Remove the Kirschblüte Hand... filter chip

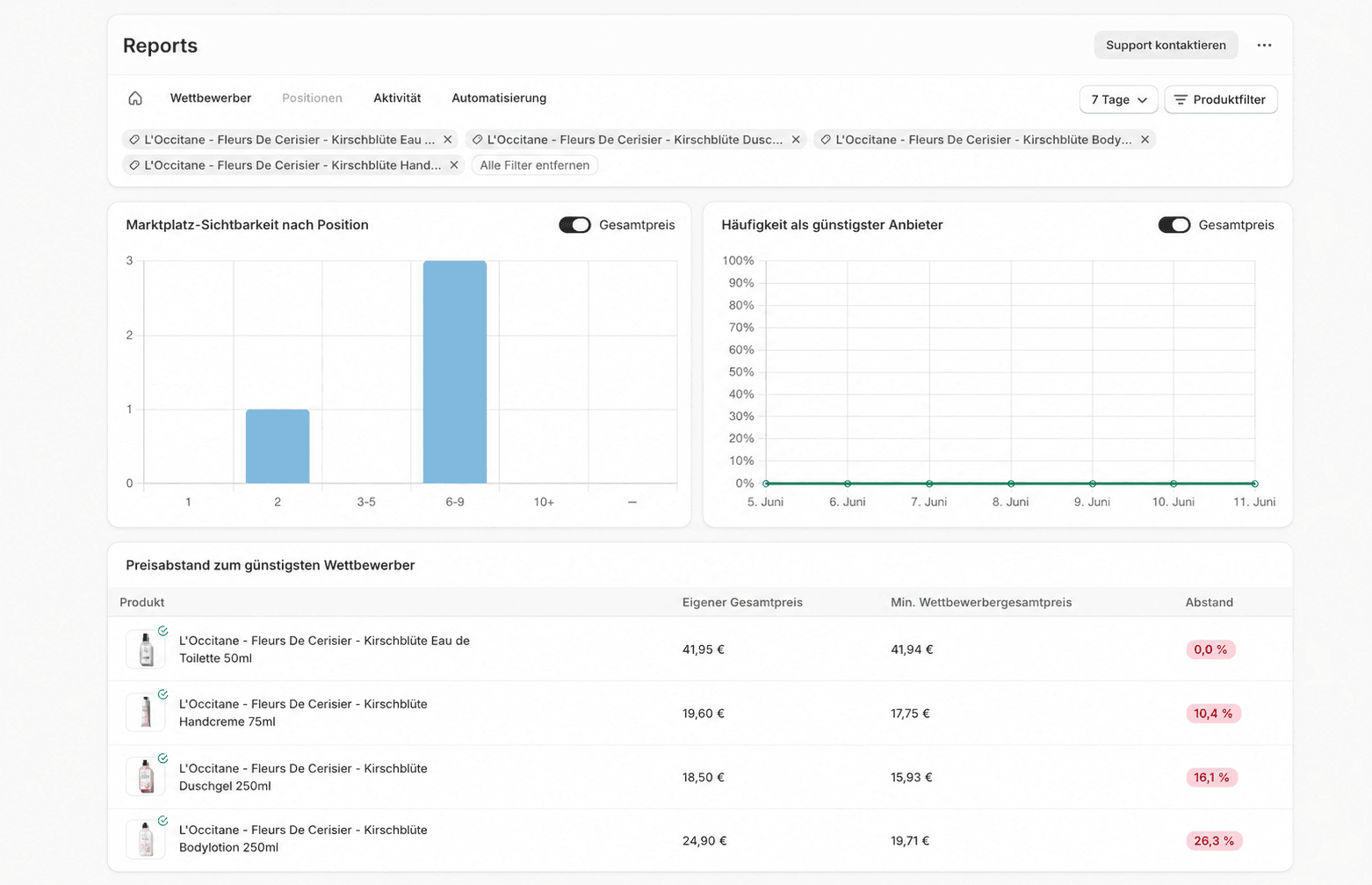pyautogui.click(x=454, y=165)
